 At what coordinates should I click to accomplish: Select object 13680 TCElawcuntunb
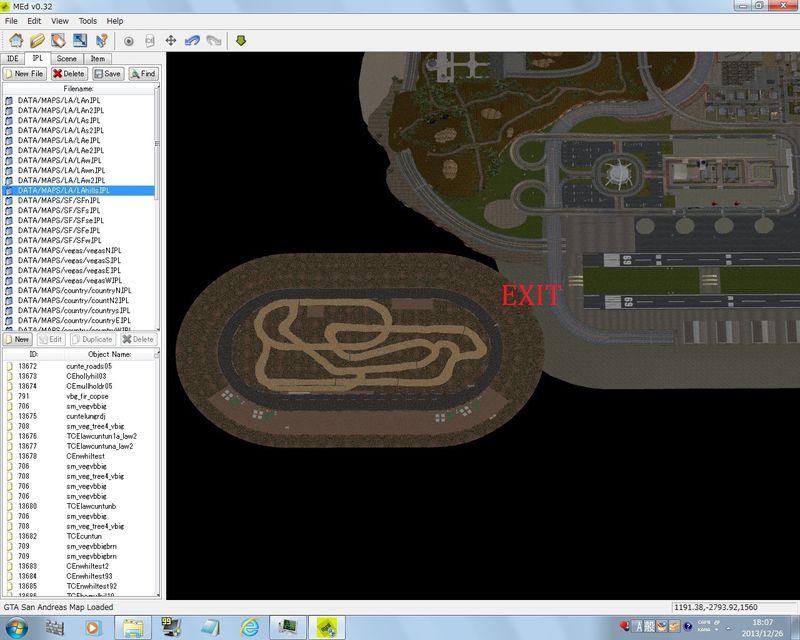79,506
